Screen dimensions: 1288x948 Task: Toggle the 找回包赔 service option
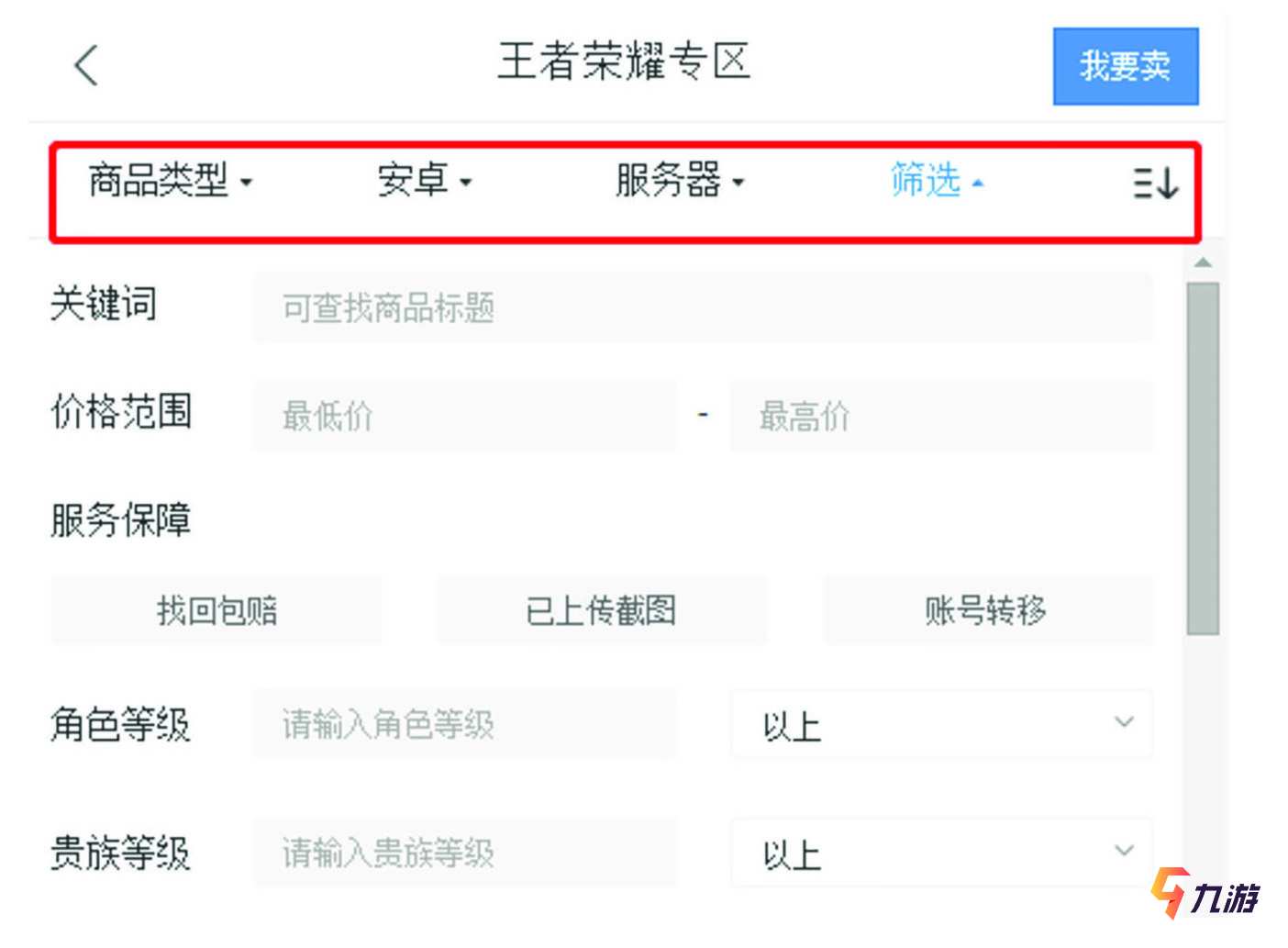217,610
